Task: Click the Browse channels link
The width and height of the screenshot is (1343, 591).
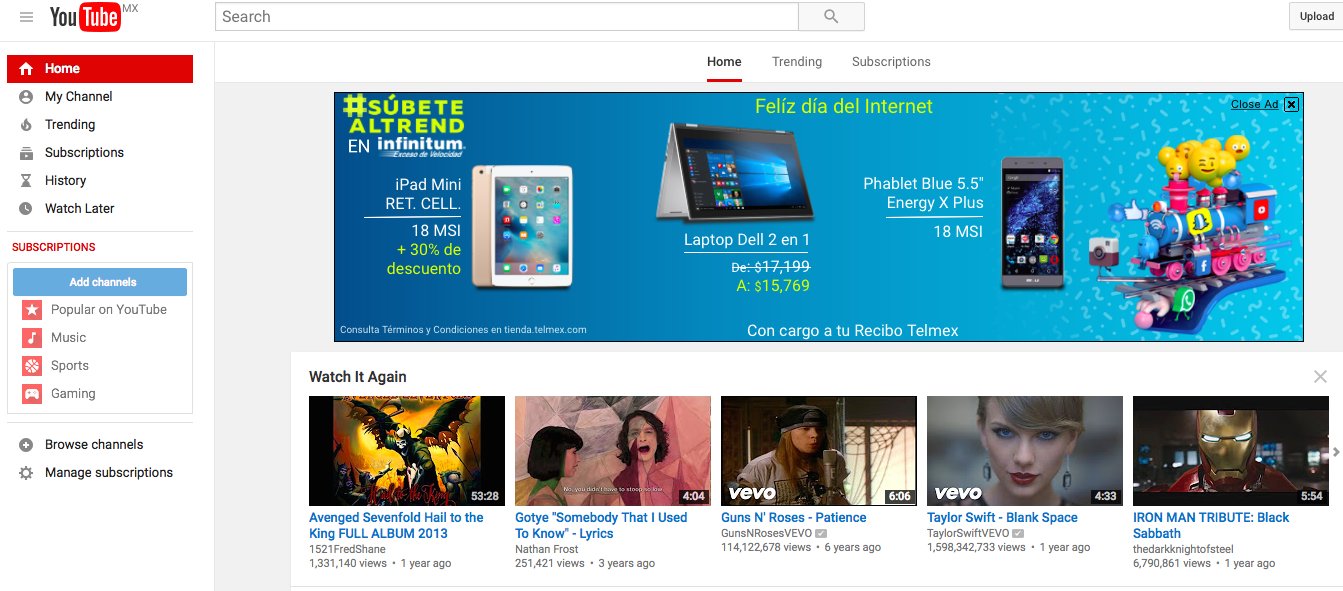Action: point(91,444)
